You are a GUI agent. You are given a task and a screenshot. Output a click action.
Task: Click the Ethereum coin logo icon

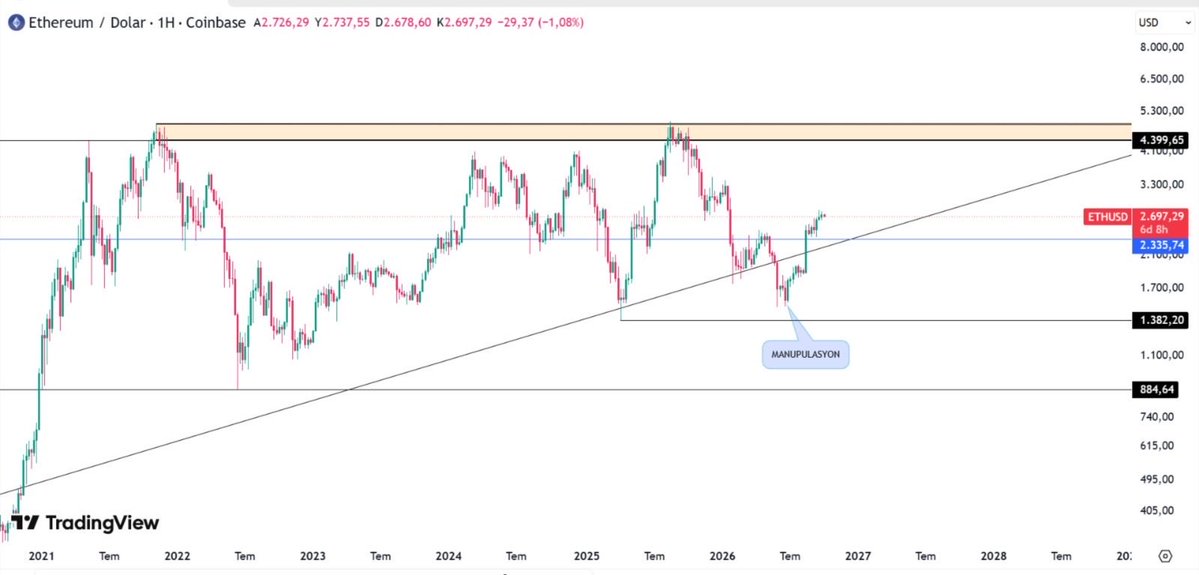[16, 23]
